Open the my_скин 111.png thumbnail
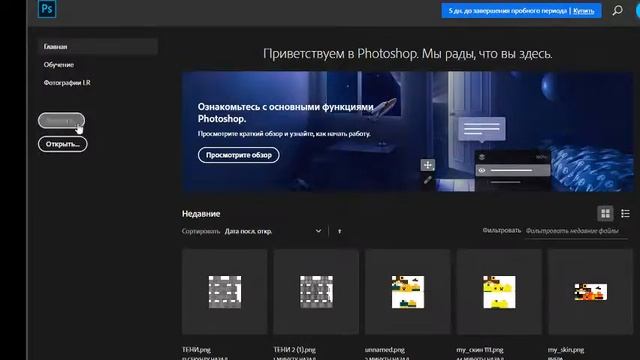The height and width of the screenshot is (360, 640). [499, 292]
